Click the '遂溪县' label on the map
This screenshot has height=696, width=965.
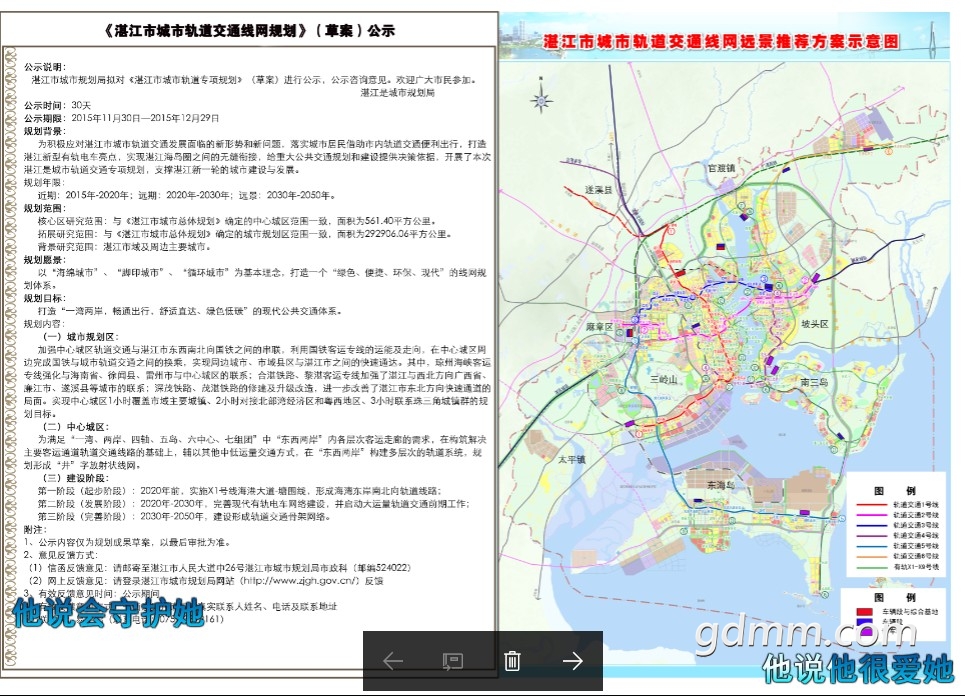tap(598, 190)
